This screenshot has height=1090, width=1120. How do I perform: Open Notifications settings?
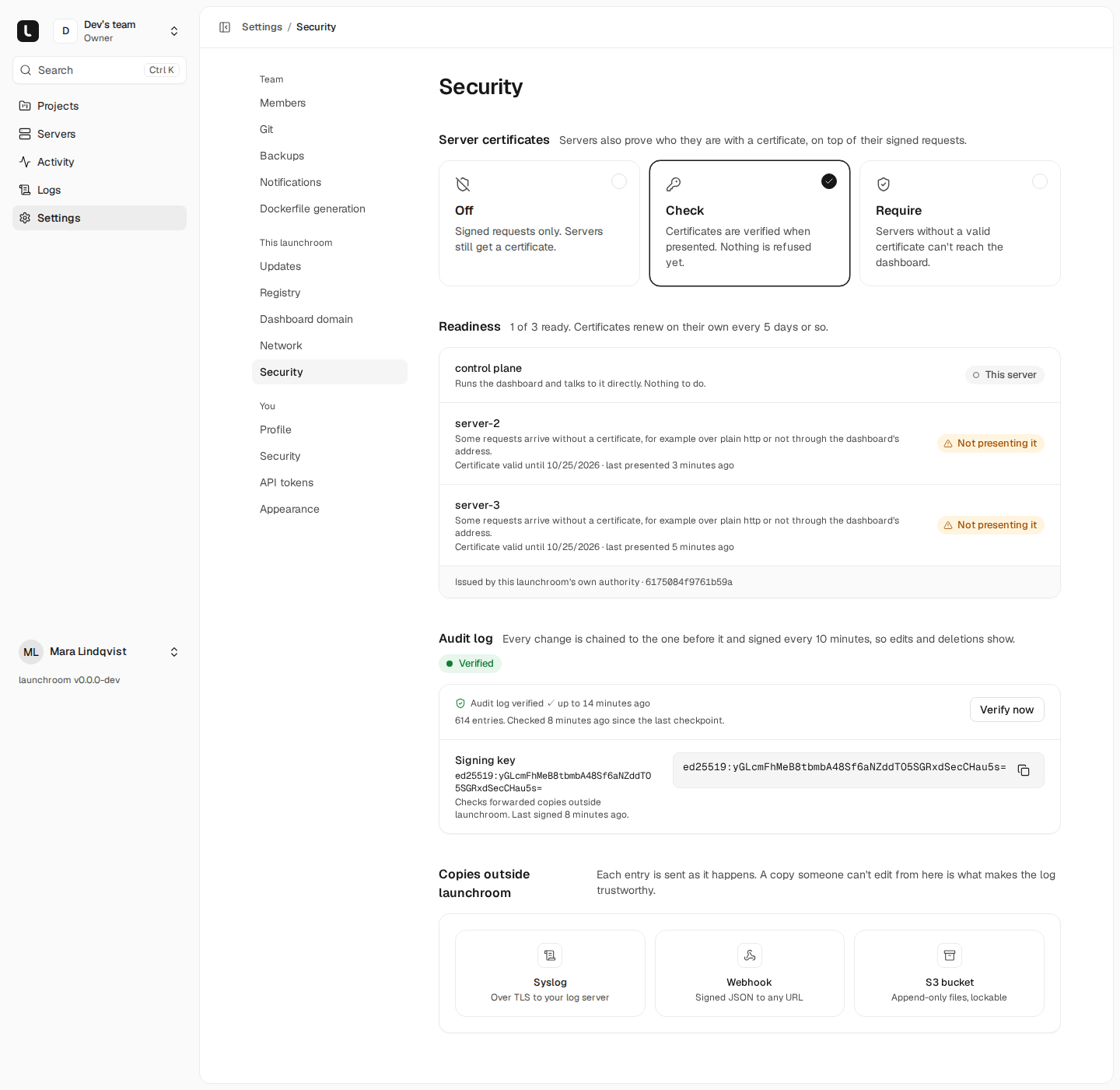click(330, 182)
